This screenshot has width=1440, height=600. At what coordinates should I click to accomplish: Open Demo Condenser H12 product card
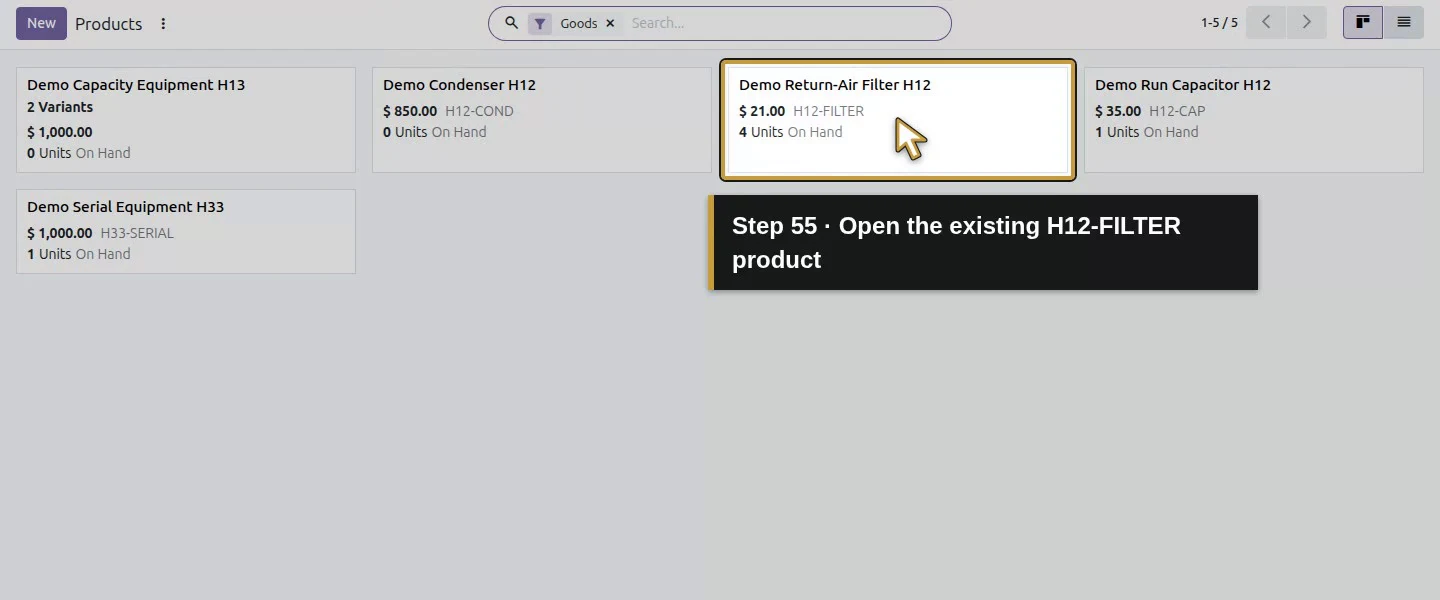click(x=542, y=120)
